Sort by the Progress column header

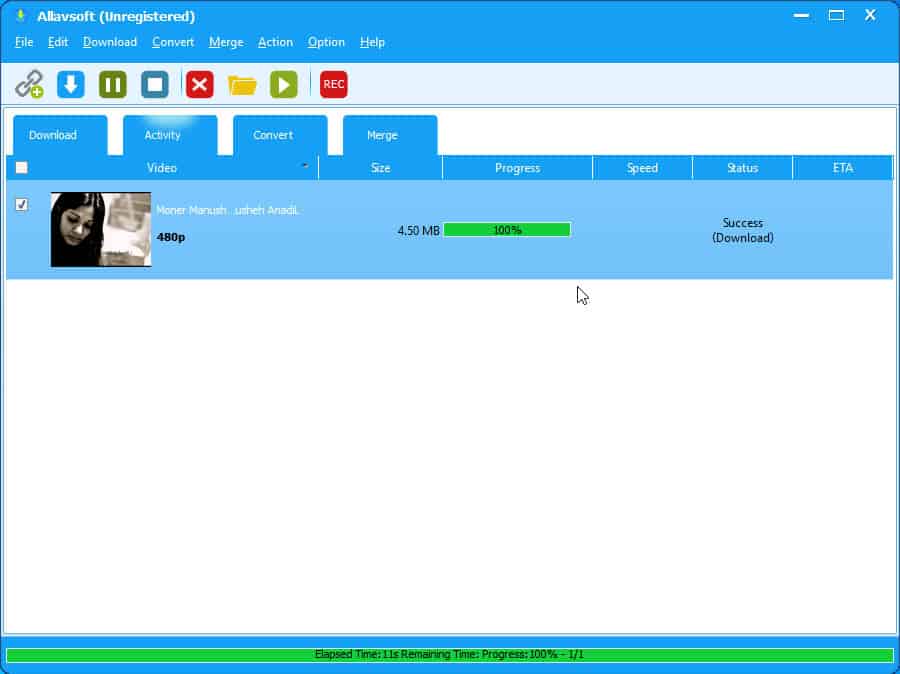[x=517, y=168]
